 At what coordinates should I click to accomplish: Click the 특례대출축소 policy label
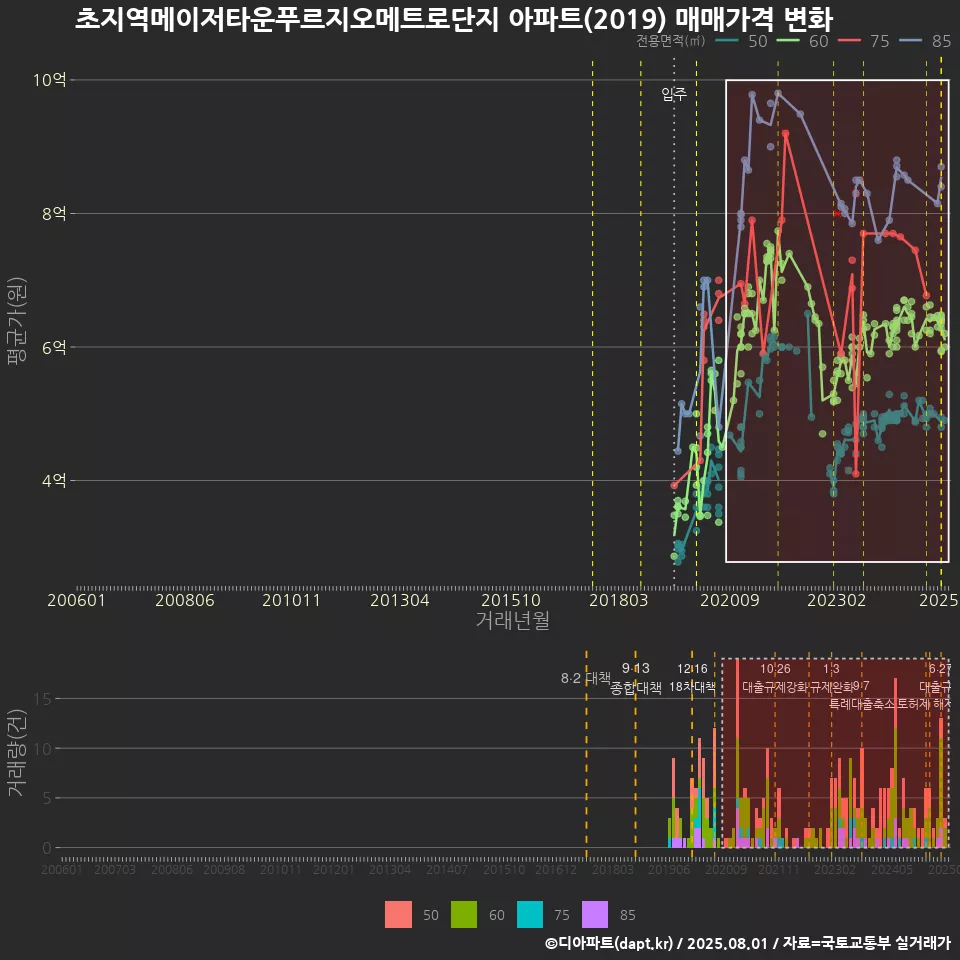pos(863,704)
